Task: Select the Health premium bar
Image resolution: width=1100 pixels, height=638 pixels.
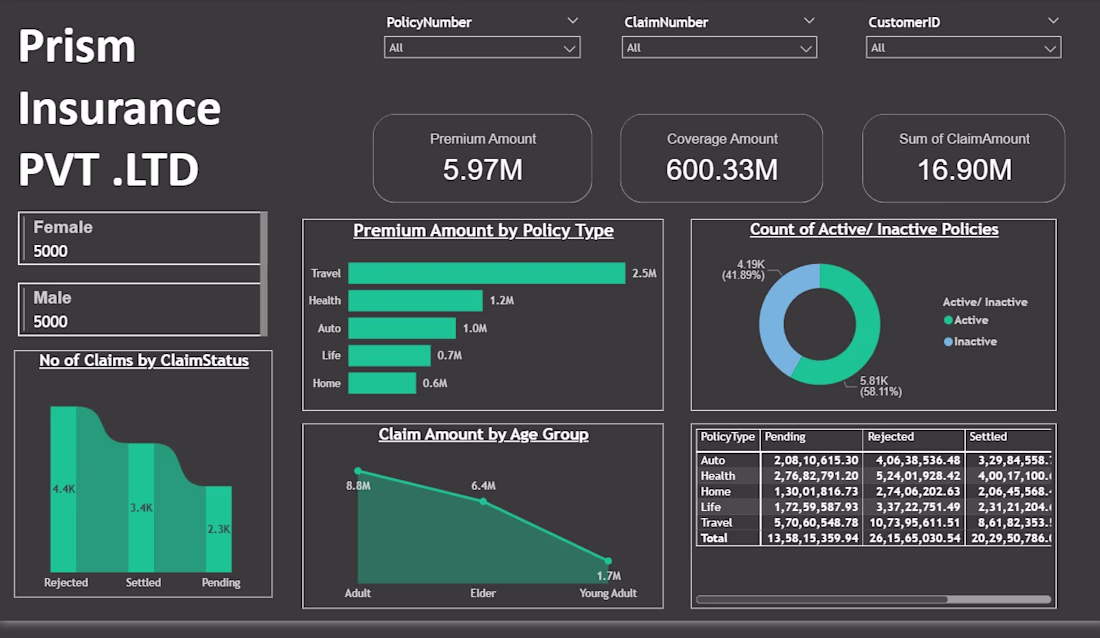Action: (x=415, y=300)
